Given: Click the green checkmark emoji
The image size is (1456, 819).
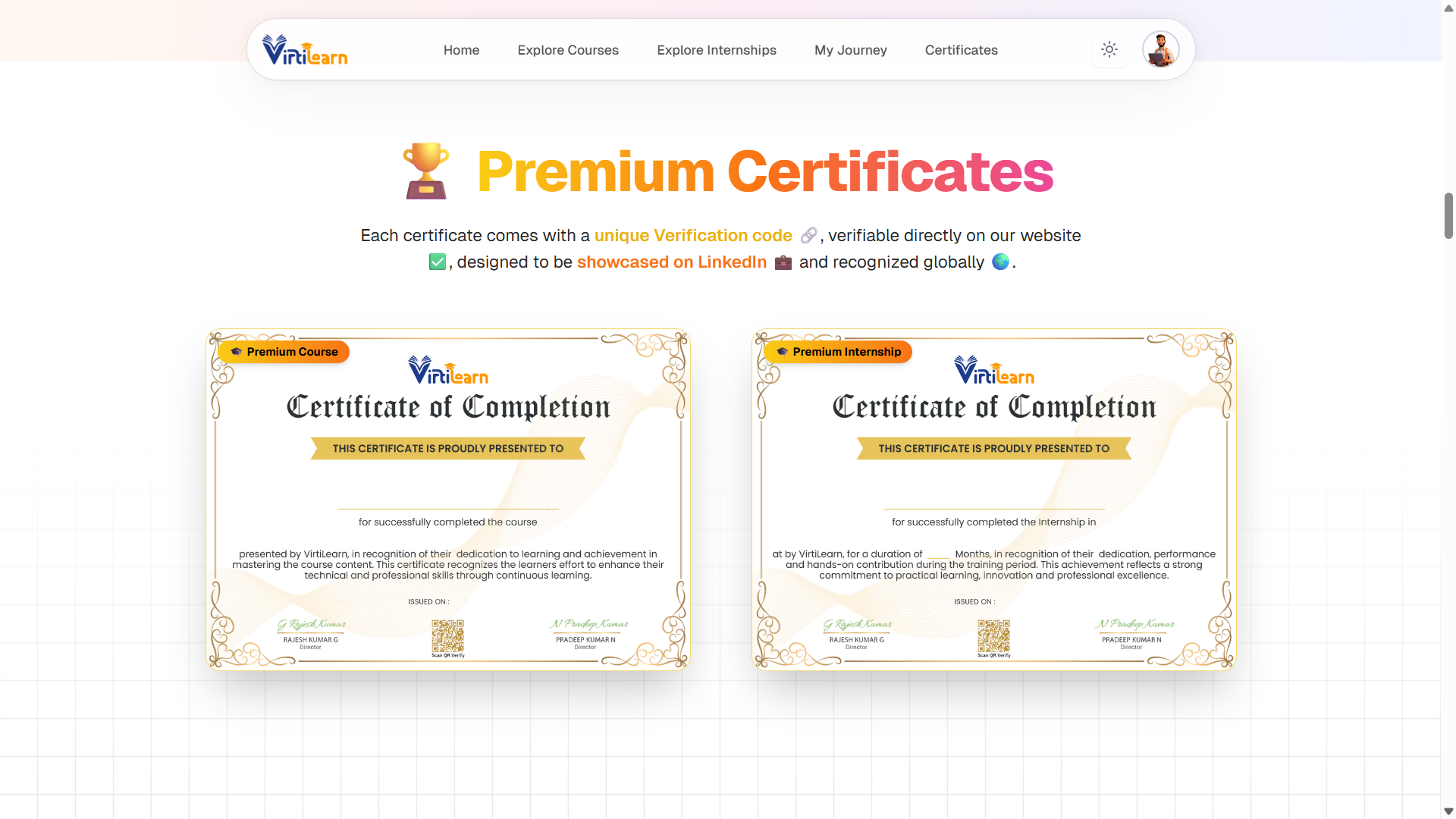Looking at the screenshot, I should (x=438, y=262).
